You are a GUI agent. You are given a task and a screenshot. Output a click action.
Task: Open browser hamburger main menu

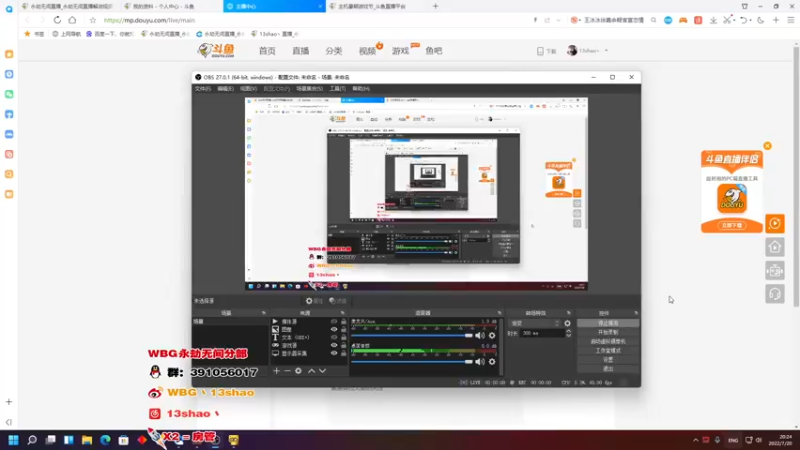(791, 20)
